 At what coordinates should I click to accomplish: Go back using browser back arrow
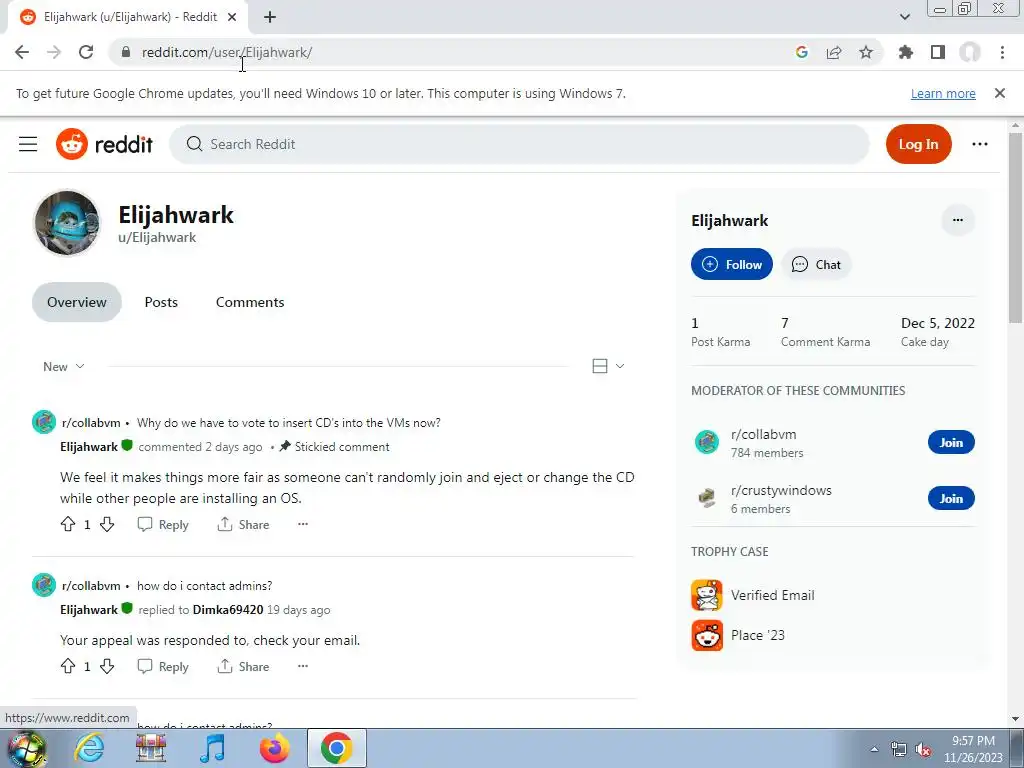(22, 52)
